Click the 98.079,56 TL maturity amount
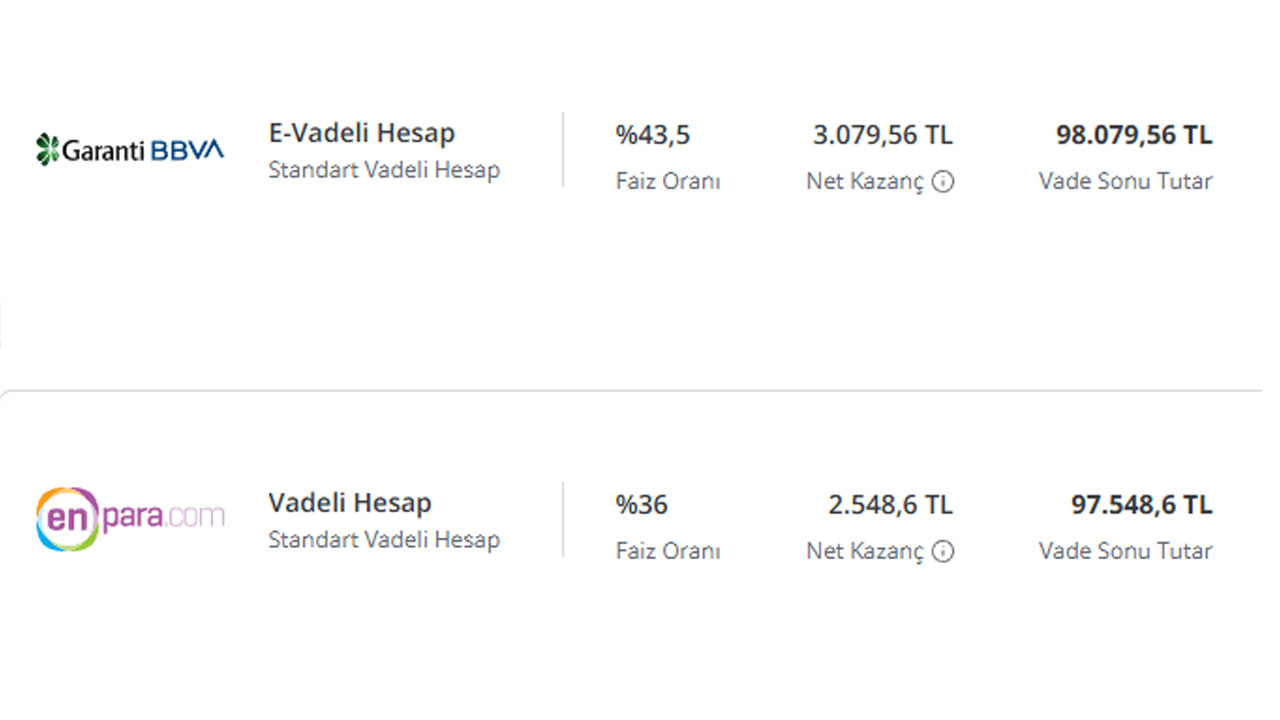The height and width of the screenshot is (720, 1280). coord(1134,135)
